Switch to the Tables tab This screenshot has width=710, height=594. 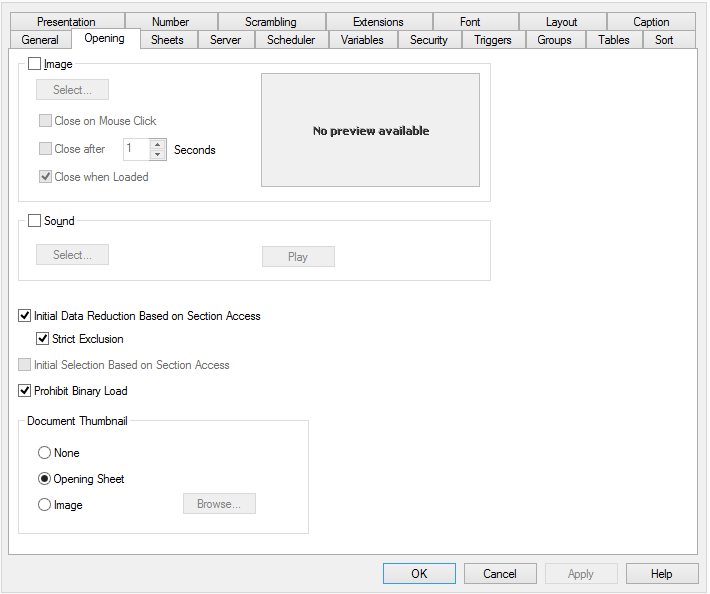point(614,40)
